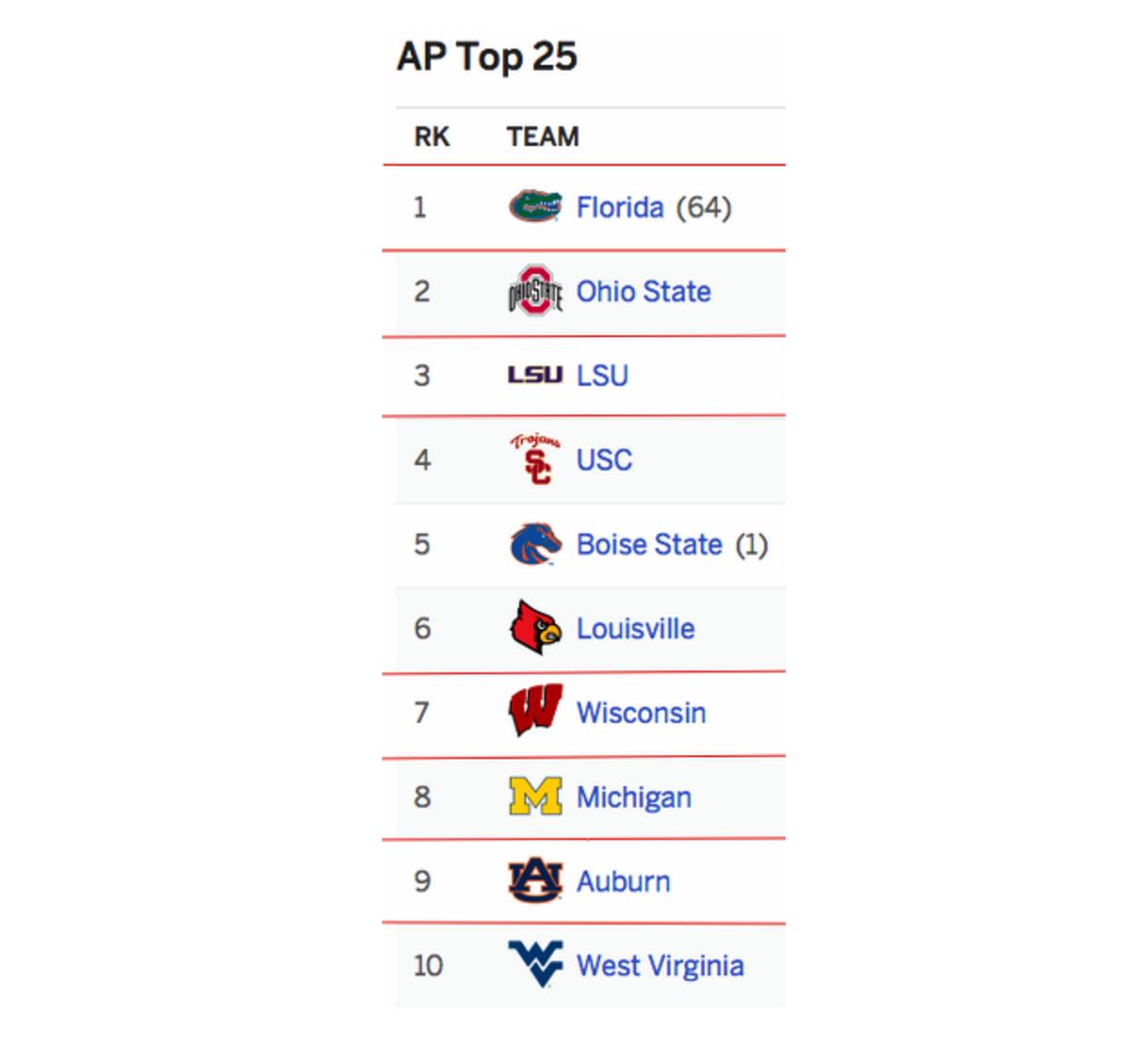Click the Wisconsin Badgers W logo
1148x1042 pixels.
[535, 712]
